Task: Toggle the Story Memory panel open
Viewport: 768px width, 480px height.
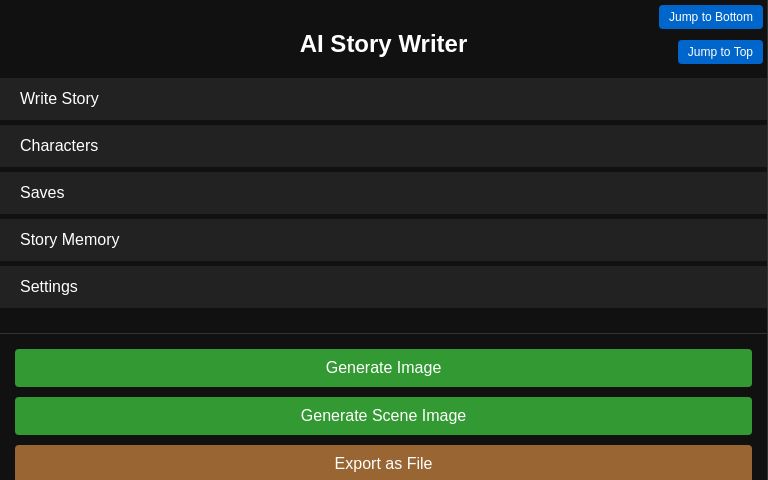Action: point(383,240)
